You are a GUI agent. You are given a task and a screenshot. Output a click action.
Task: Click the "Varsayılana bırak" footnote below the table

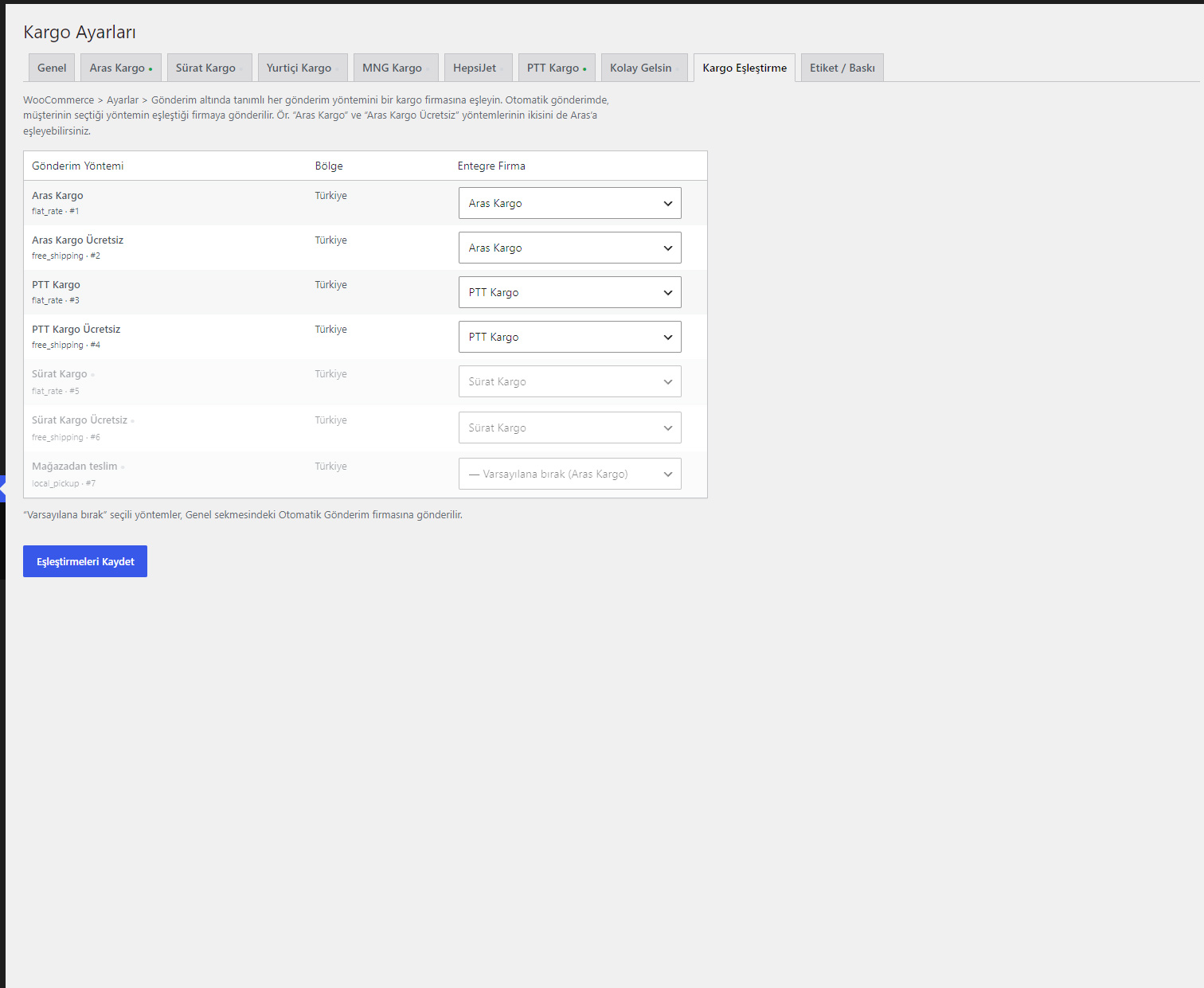coord(243,514)
